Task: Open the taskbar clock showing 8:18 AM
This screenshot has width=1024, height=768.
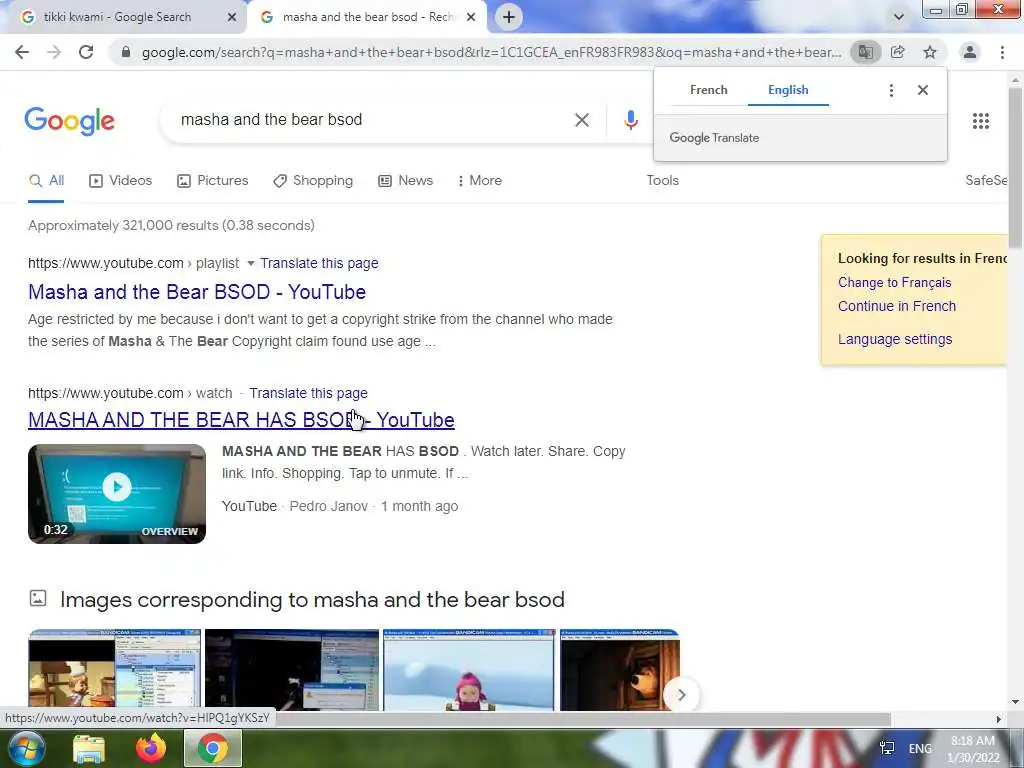Action: click(x=973, y=749)
